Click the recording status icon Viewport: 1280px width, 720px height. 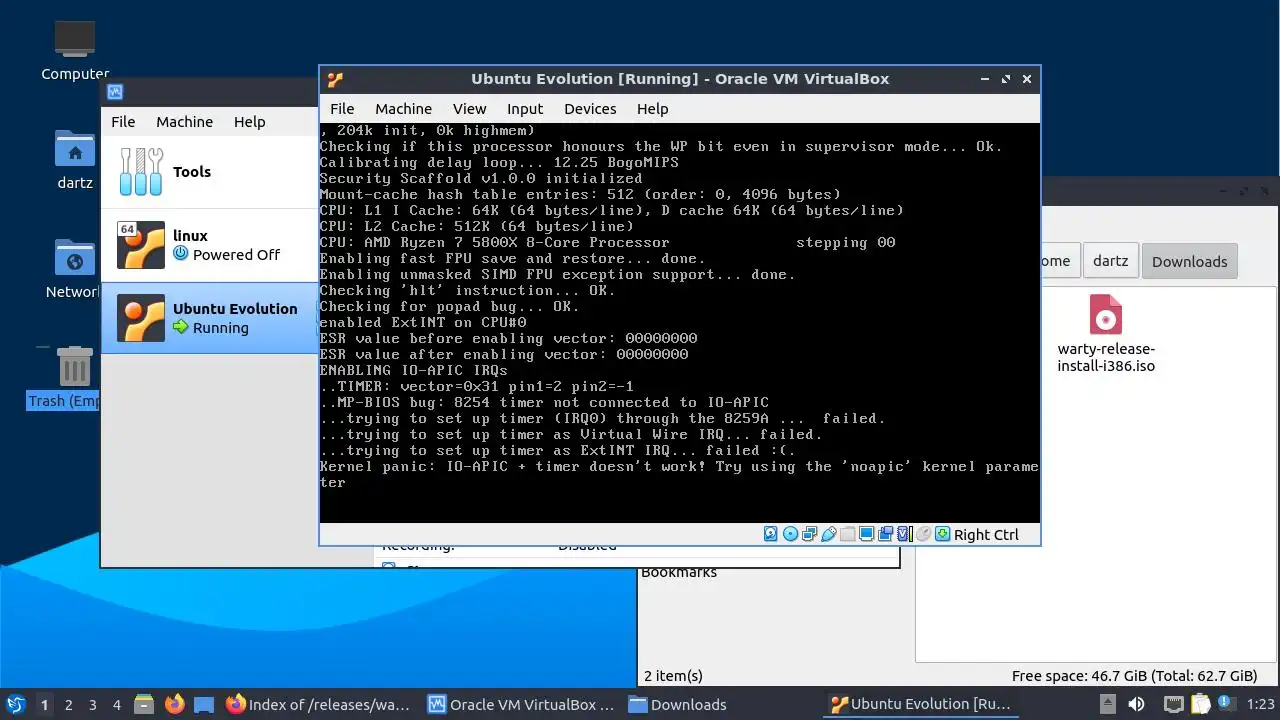click(885, 534)
